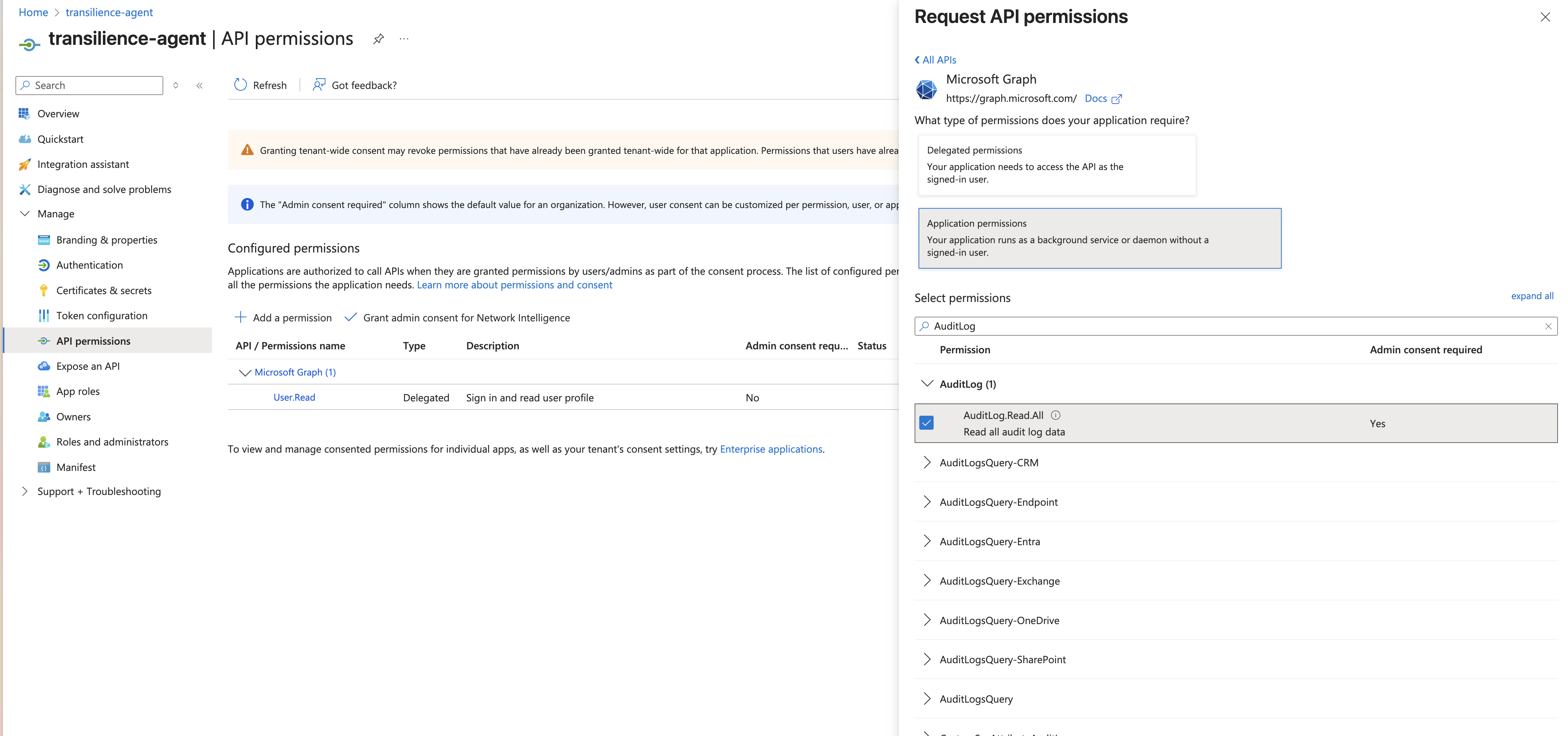Image resolution: width=1568 pixels, height=736 pixels.
Task: Uncheck the AuditLog.Read.All checkbox
Action: [926, 423]
